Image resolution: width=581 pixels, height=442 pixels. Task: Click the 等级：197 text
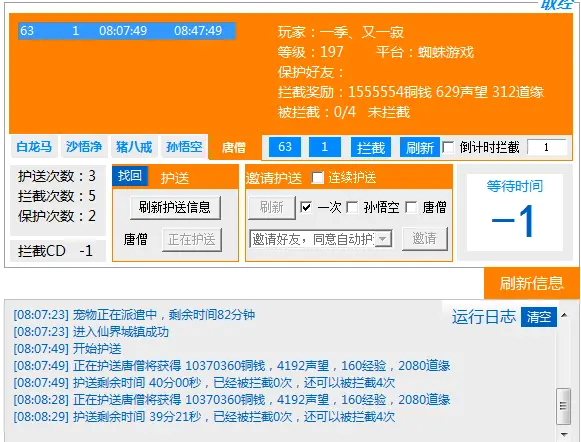coord(311,52)
